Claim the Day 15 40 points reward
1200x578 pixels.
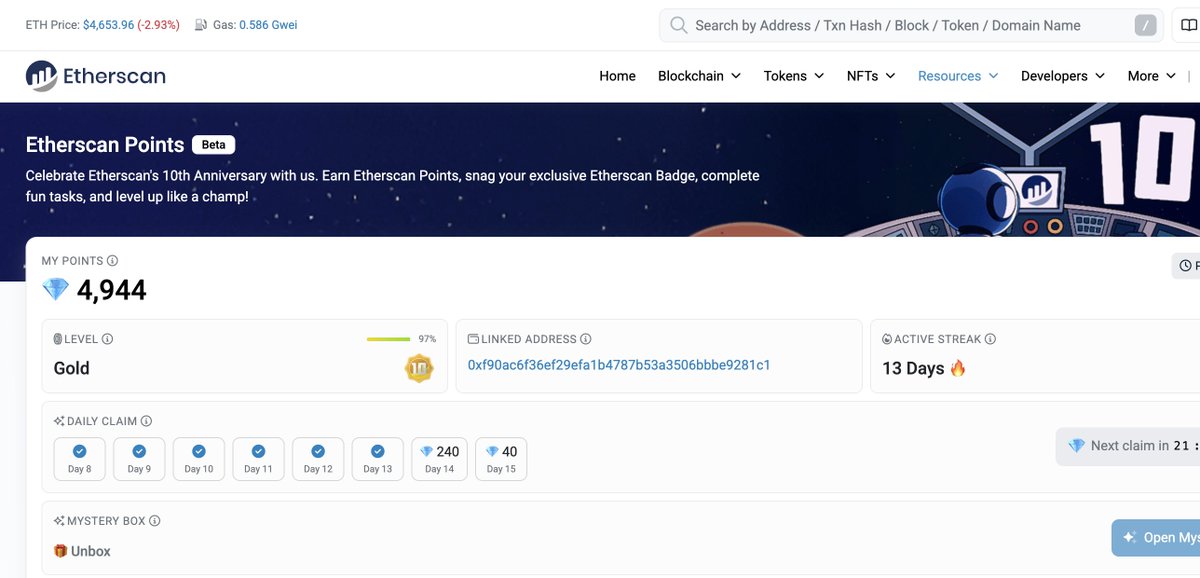click(x=502, y=459)
